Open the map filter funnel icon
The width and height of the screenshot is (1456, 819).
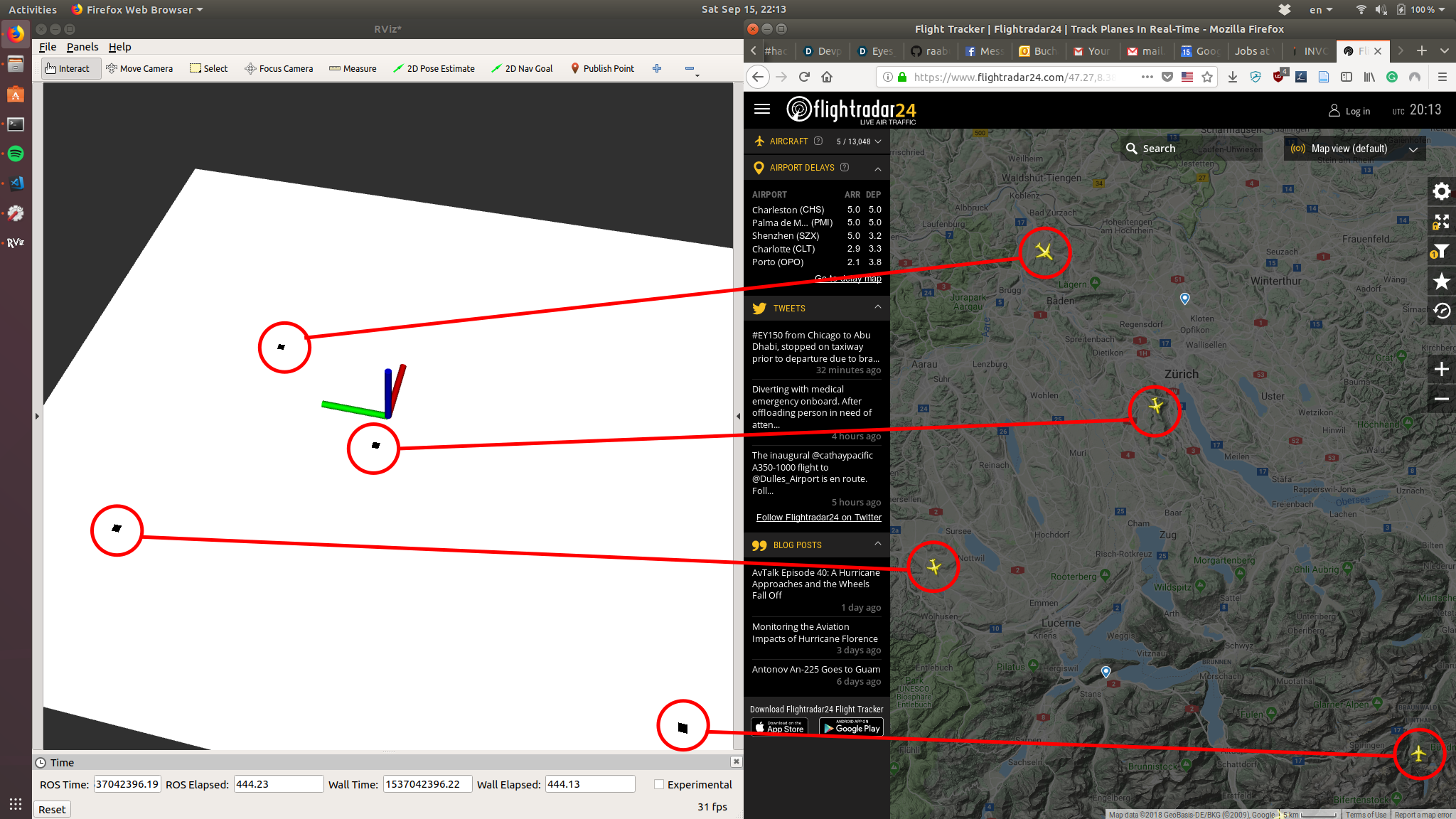pyautogui.click(x=1441, y=252)
